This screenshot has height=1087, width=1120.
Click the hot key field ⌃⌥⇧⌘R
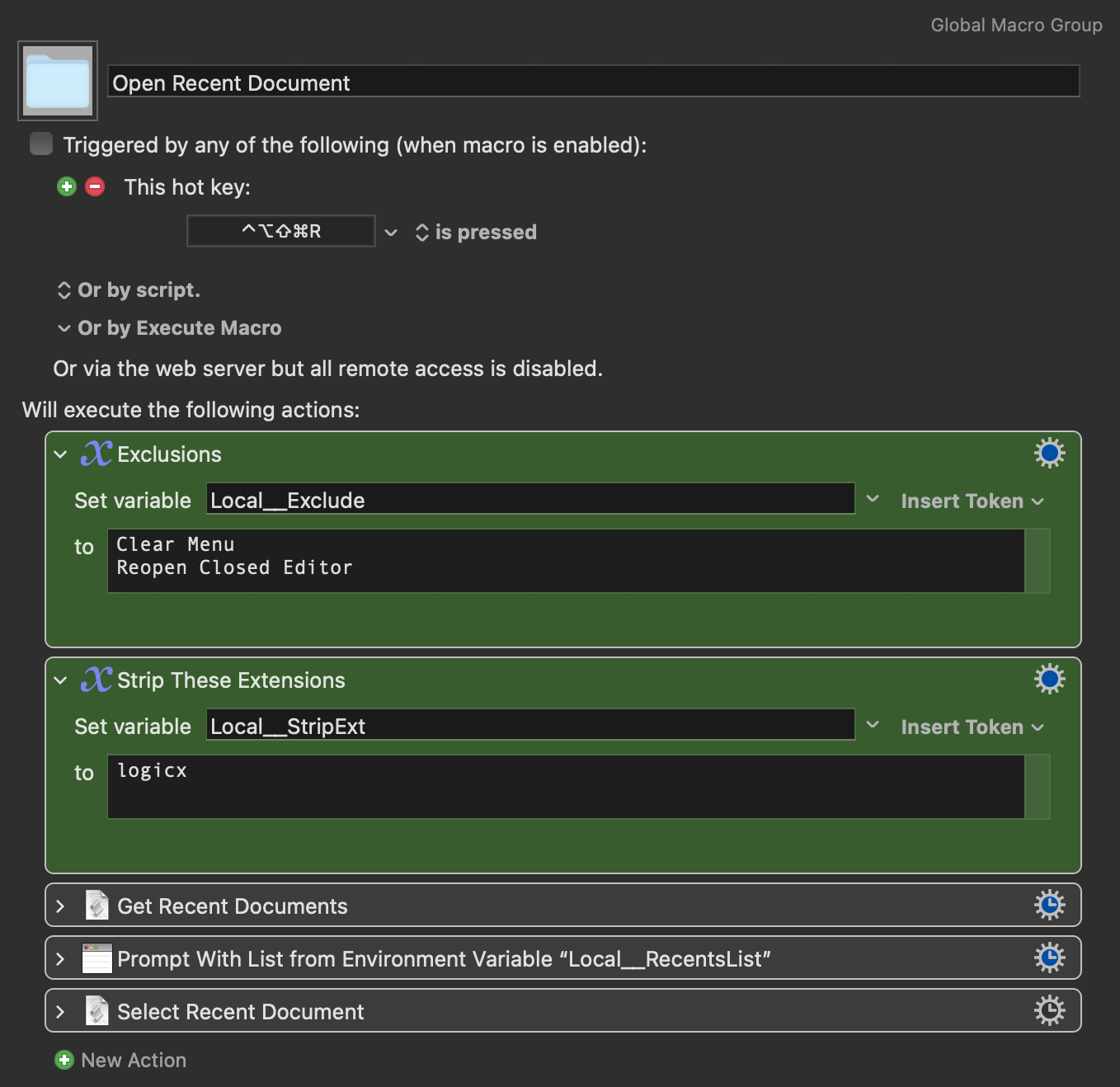[281, 232]
